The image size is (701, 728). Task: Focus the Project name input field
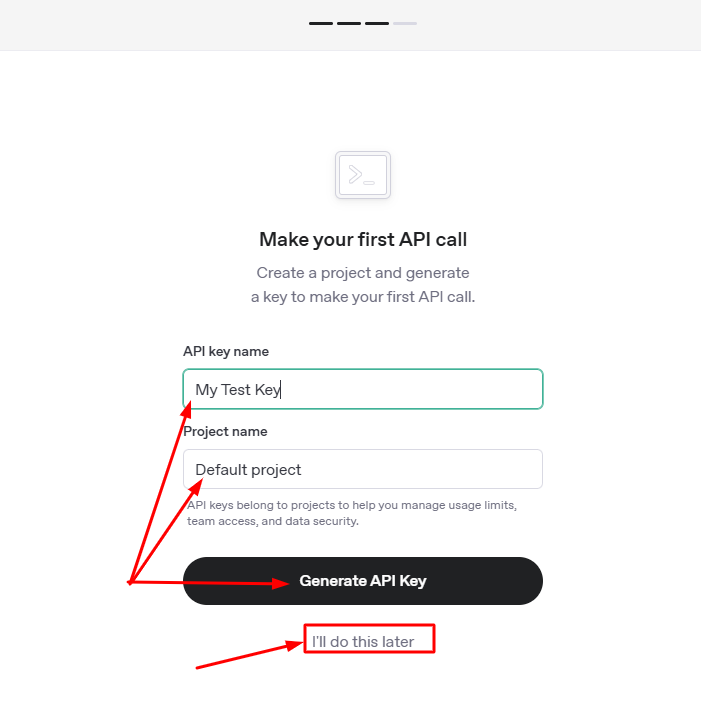point(363,469)
